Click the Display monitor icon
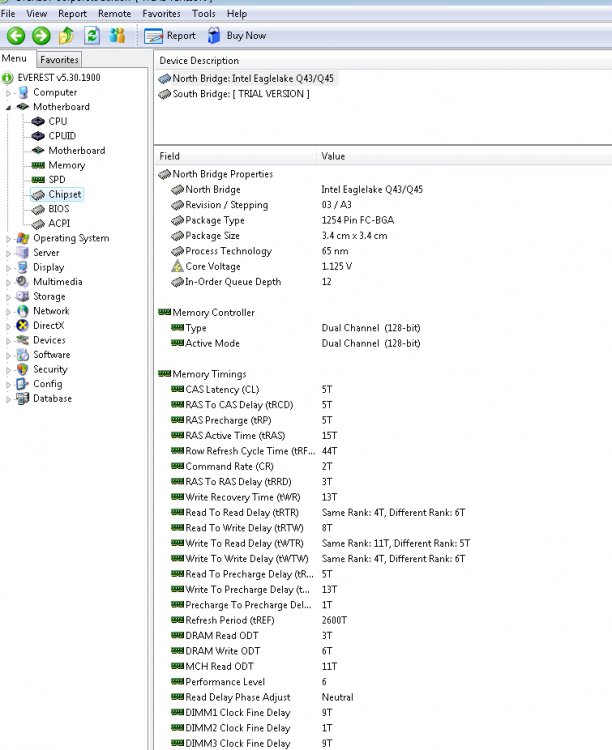The image size is (612, 750). pos(22,267)
